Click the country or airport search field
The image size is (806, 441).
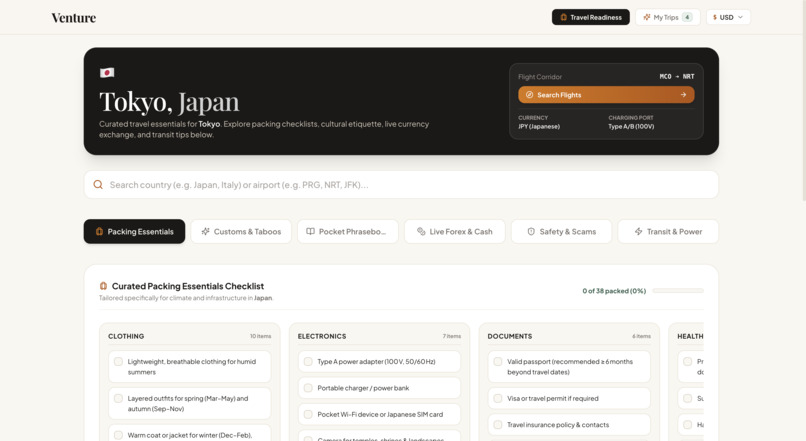pyautogui.click(x=401, y=185)
